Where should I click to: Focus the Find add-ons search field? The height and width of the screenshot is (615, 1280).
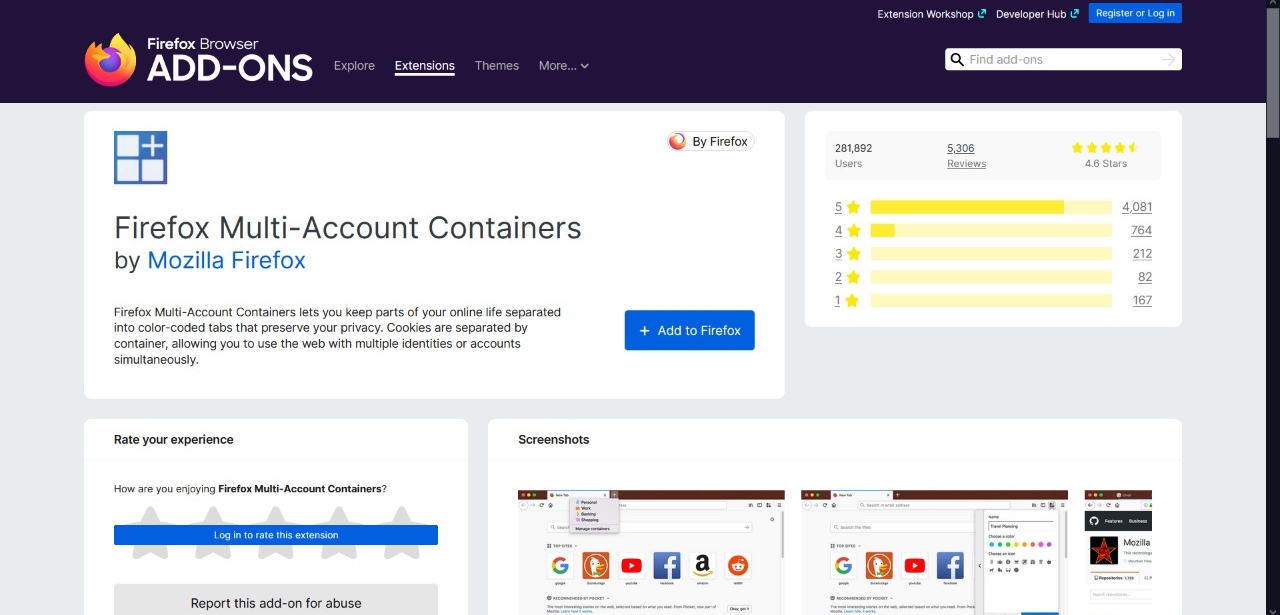click(x=1062, y=60)
